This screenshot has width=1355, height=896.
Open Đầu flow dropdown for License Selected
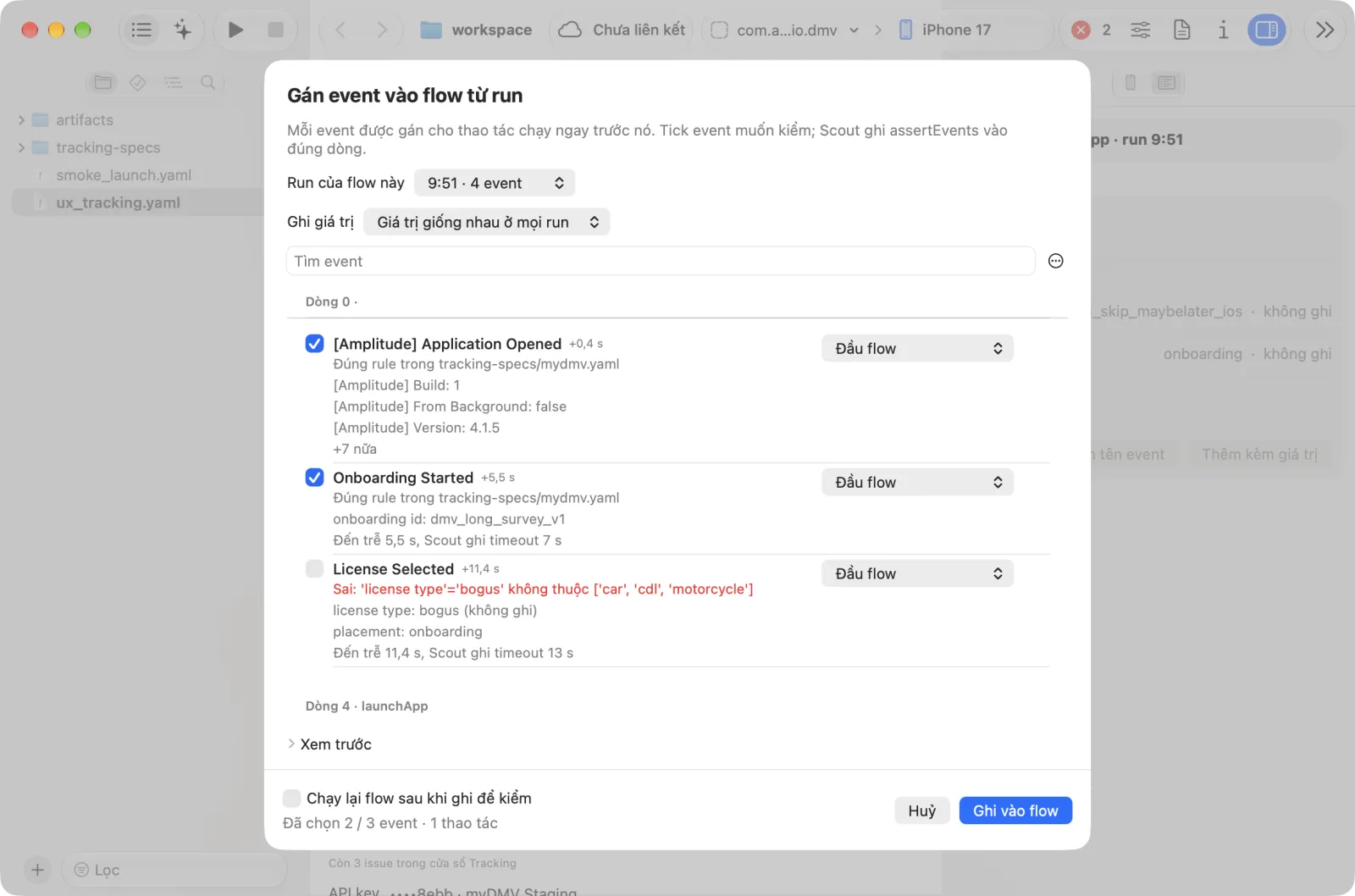917,573
